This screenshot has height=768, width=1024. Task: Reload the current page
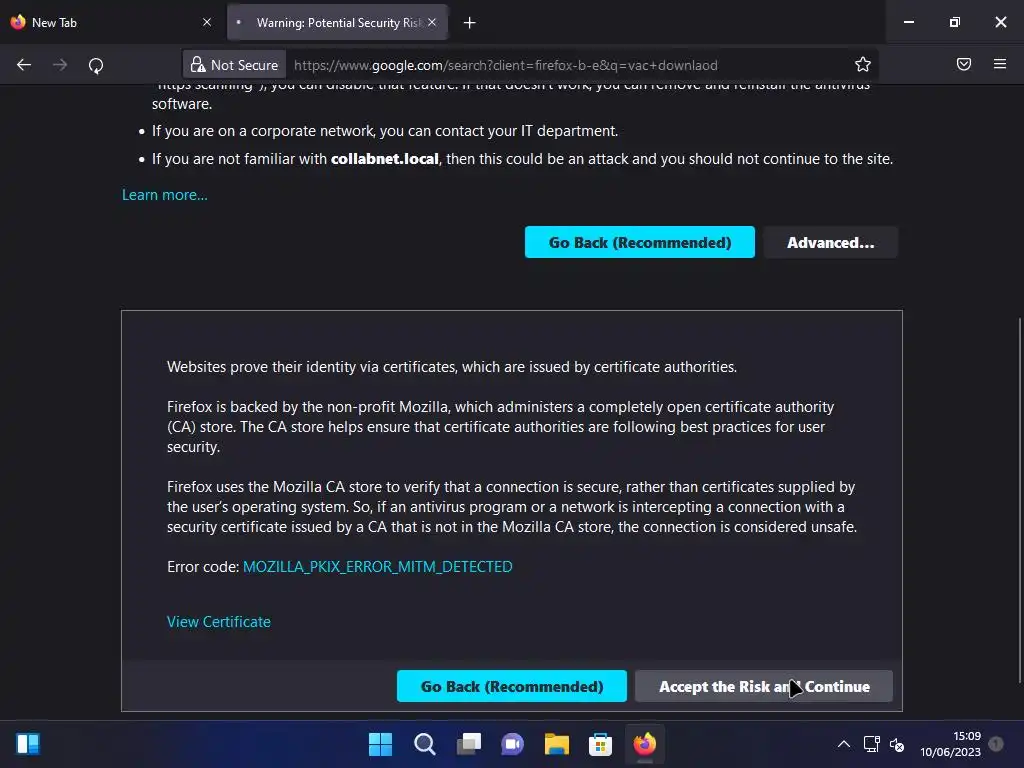[x=96, y=65]
